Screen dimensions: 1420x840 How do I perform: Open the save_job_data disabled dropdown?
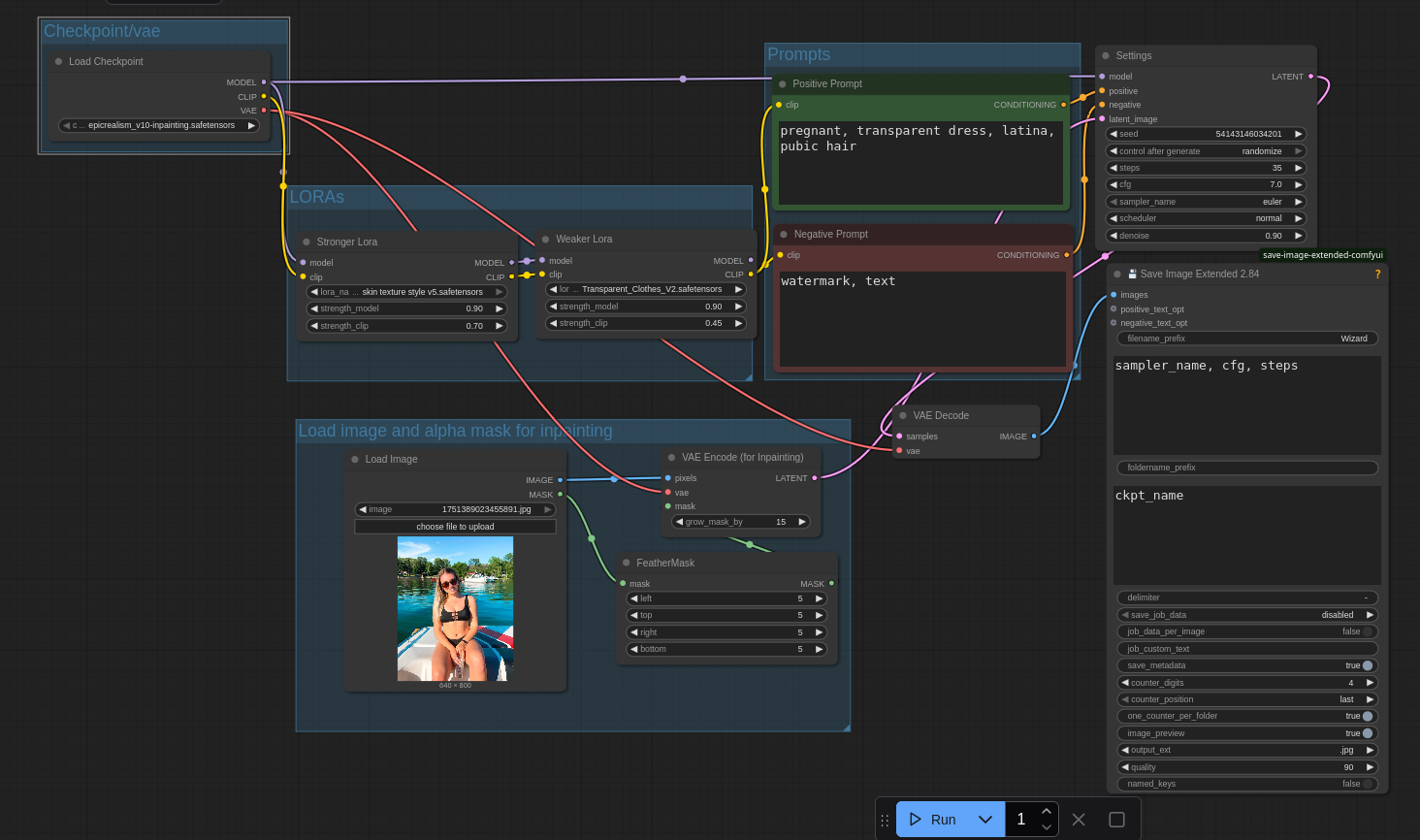[x=1247, y=615]
